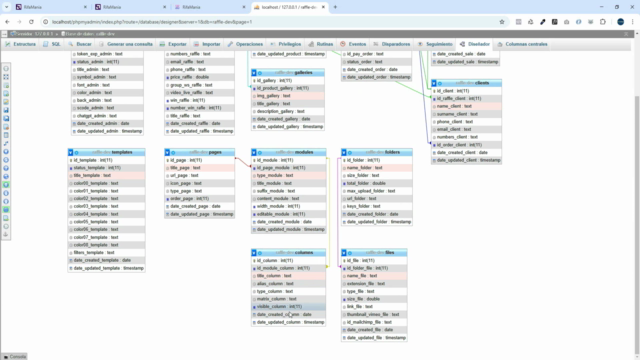
Task: Click the Delete pages icon
Action: click(6, 127)
